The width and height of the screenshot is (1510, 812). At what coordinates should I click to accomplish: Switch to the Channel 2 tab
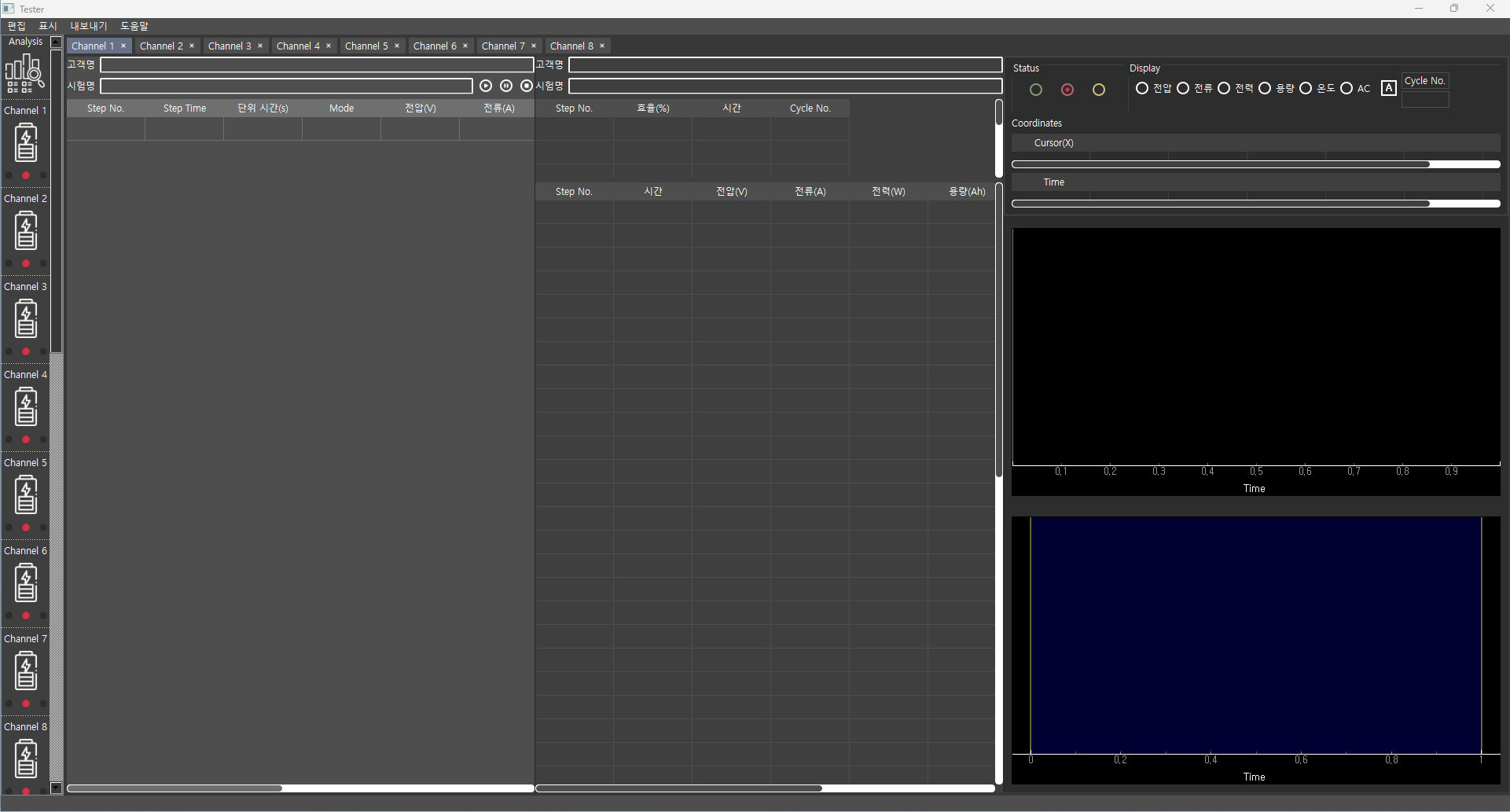(161, 46)
